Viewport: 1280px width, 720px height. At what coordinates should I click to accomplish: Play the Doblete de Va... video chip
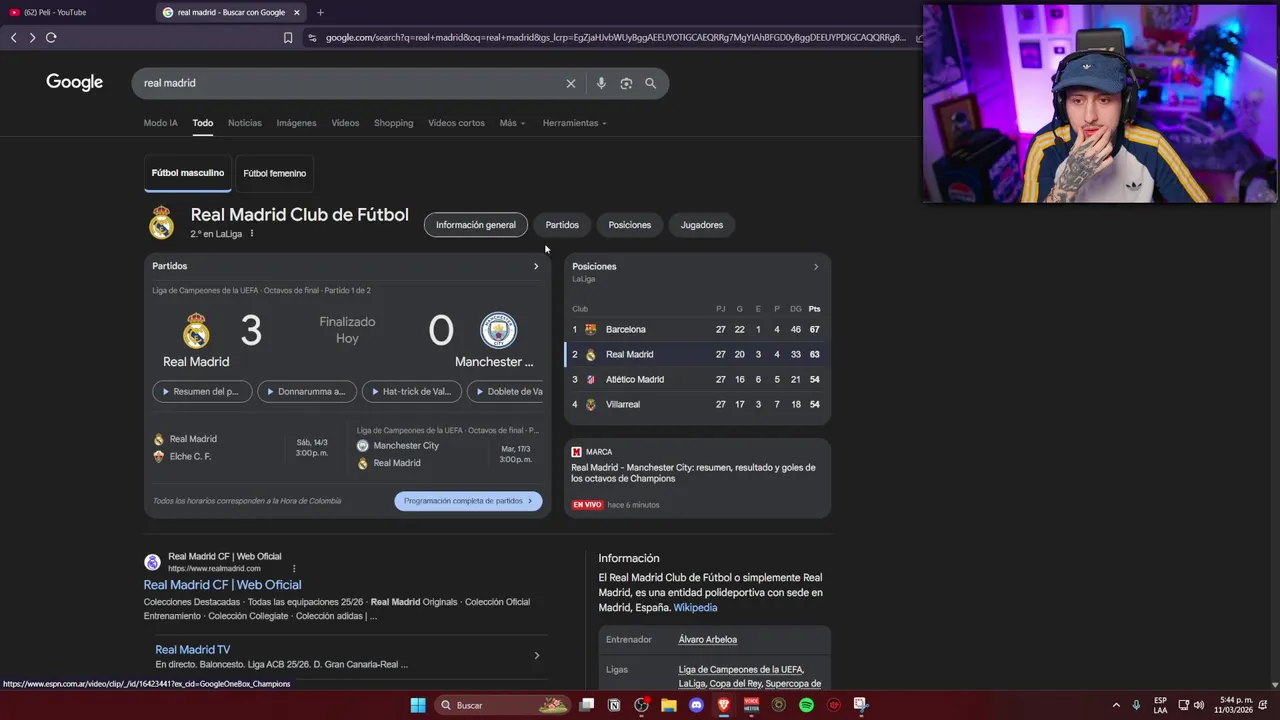505,392
